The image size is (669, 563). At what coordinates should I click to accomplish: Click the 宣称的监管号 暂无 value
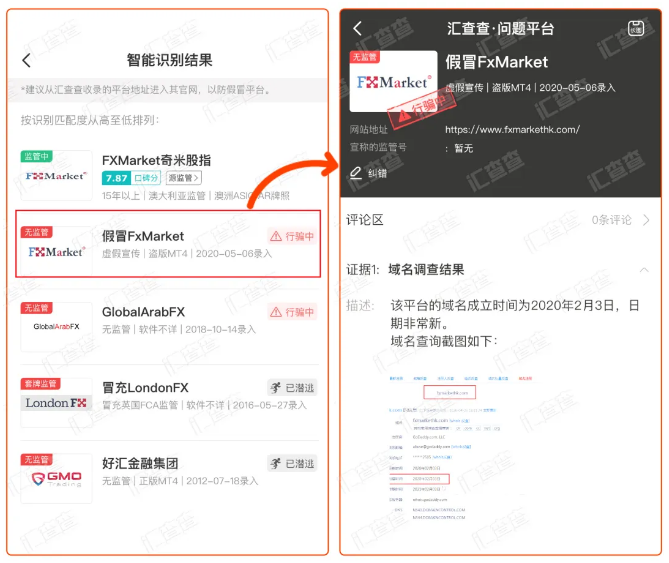pos(463,148)
